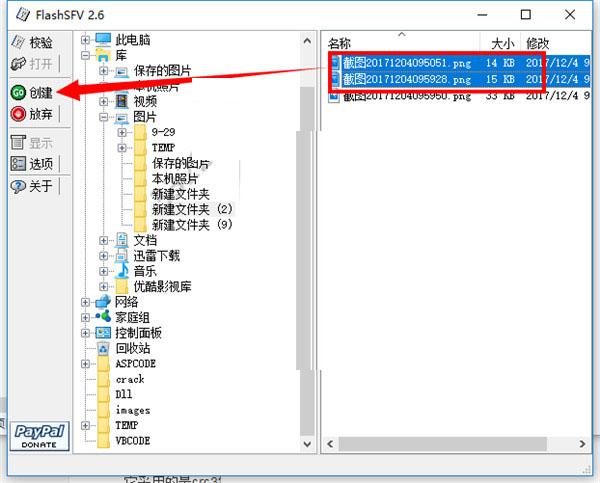Click tree scrollbar down arrow

[x=307, y=444]
